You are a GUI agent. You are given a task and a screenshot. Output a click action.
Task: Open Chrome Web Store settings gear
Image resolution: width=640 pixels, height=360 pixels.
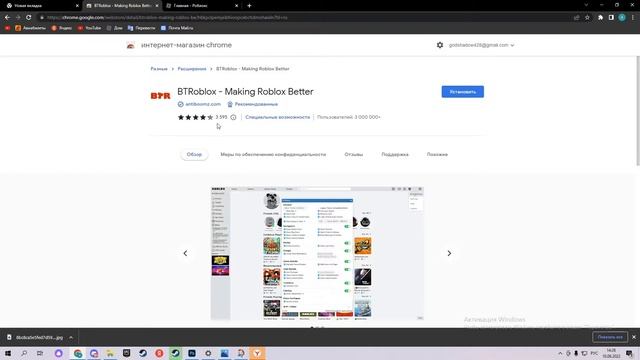tap(440, 45)
